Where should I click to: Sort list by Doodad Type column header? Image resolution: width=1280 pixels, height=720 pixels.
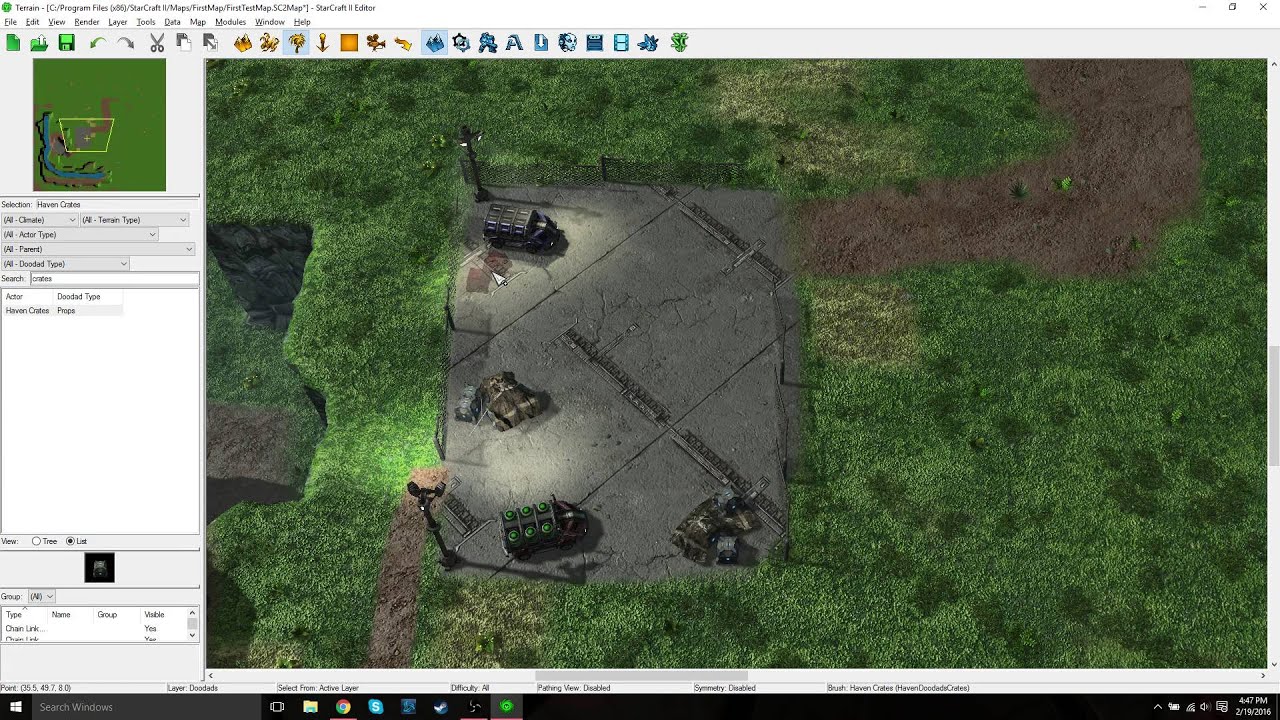click(x=89, y=297)
